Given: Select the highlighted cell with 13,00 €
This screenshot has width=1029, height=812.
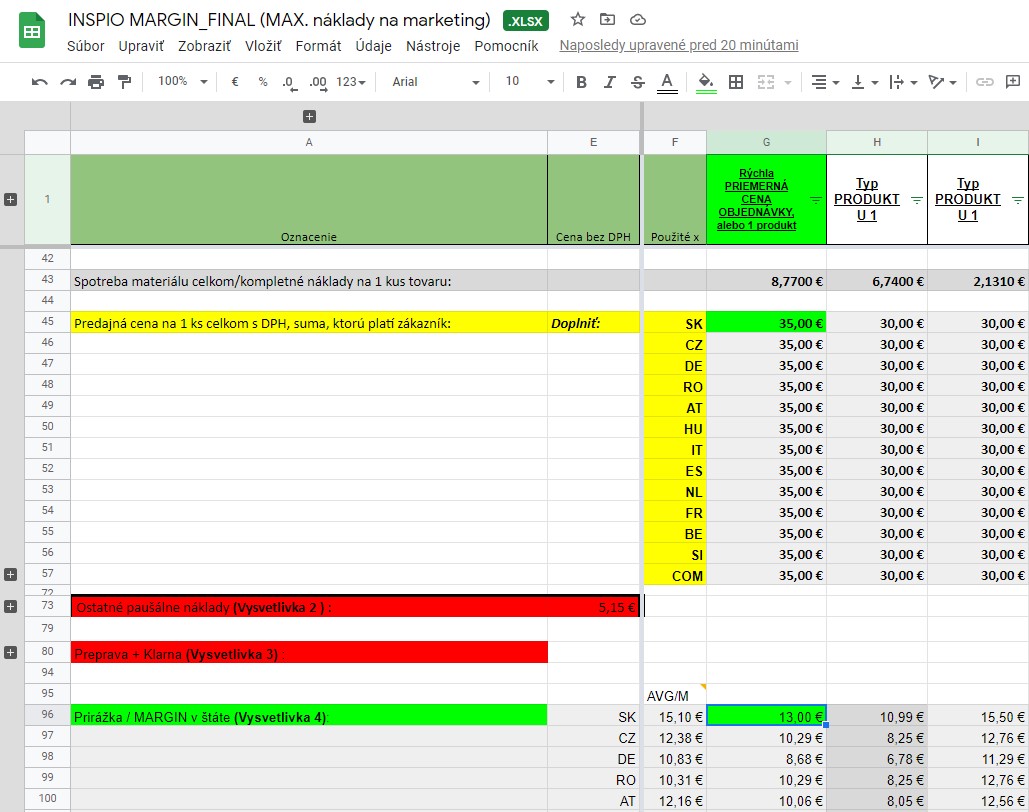Looking at the screenshot, I should tap(766, 716).
